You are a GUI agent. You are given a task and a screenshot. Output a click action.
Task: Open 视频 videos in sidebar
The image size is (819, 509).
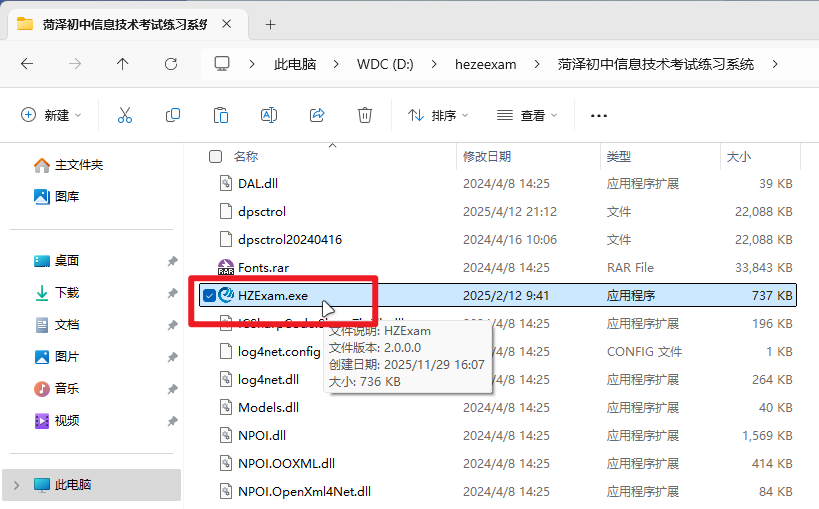(x=56, y=421)
